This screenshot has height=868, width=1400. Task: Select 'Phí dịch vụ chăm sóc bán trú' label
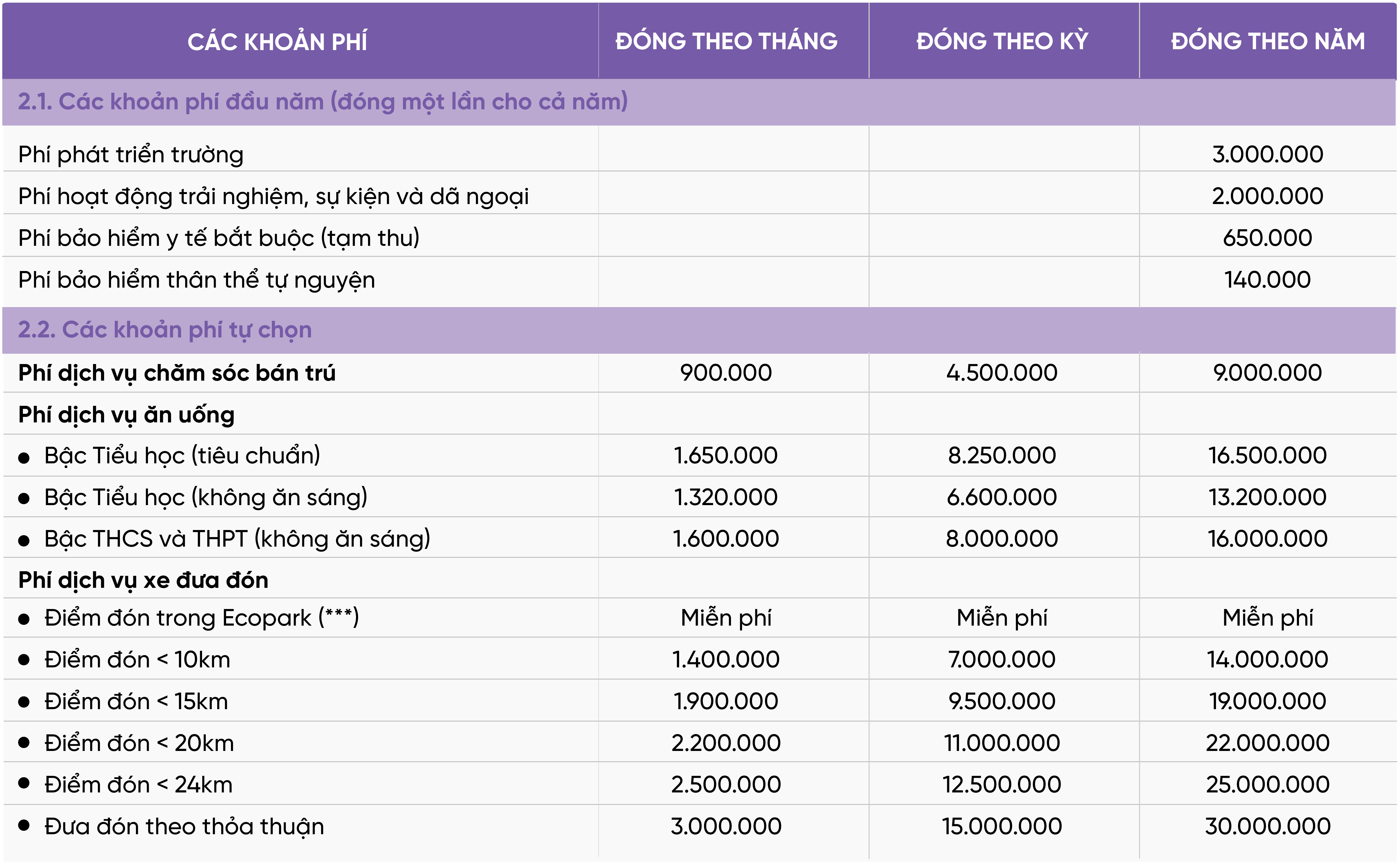pyautogui.click(x=177, y=373)
